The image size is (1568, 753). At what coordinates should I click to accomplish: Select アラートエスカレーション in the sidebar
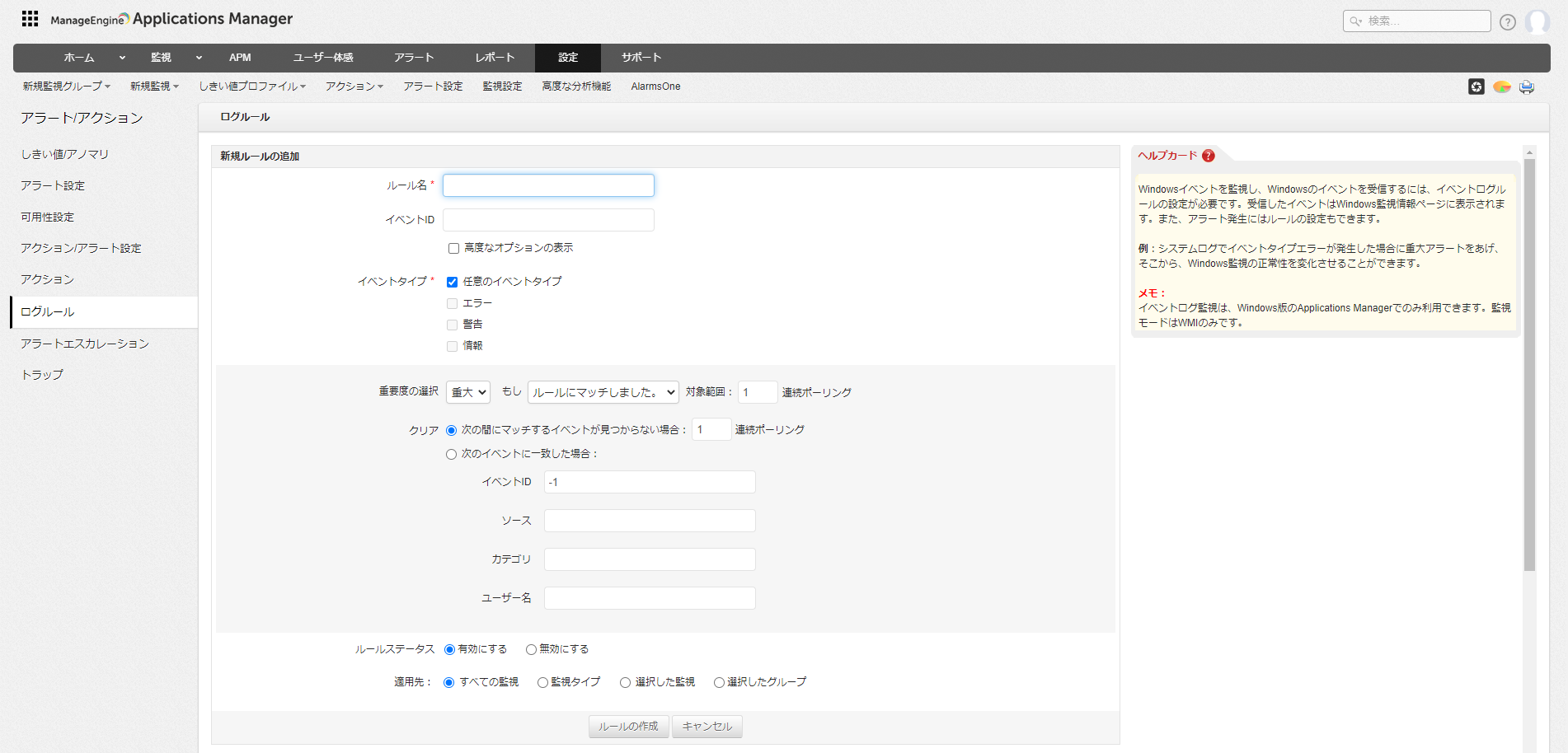click(x=85, y=344)
